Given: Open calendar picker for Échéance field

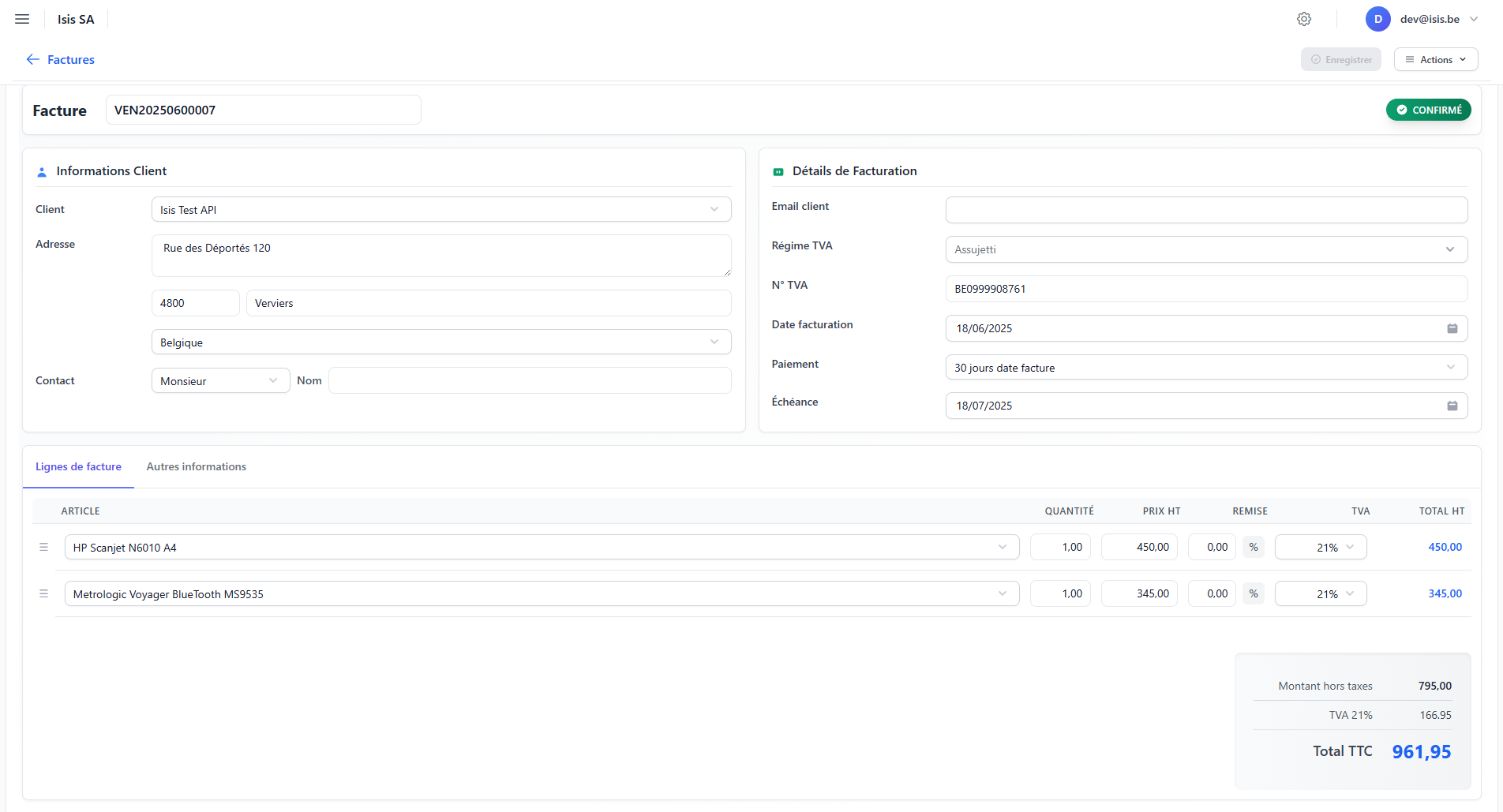Looking at the screenshot, I should (x=1452, y=406).
